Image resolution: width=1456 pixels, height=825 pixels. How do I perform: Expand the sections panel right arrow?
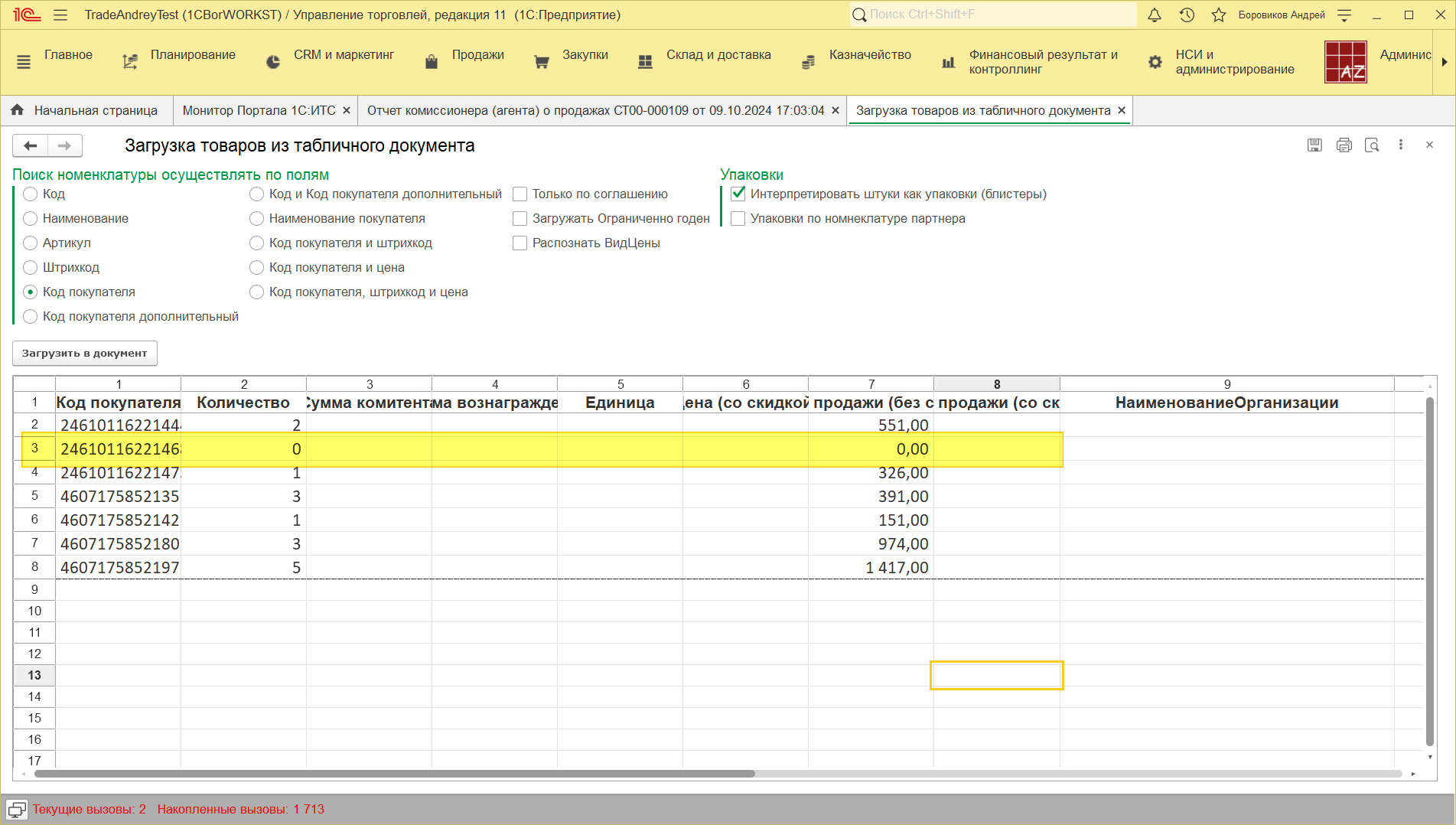click(1444, 62)
